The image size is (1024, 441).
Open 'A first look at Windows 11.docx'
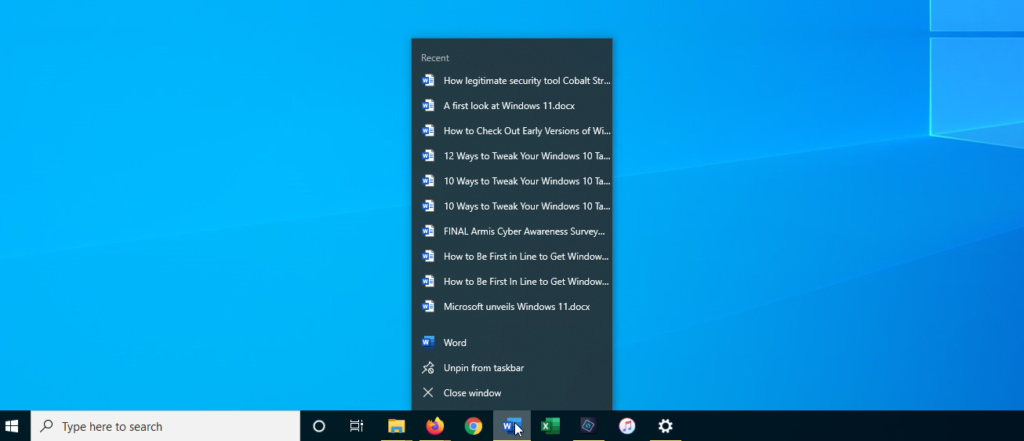point(511,105)
